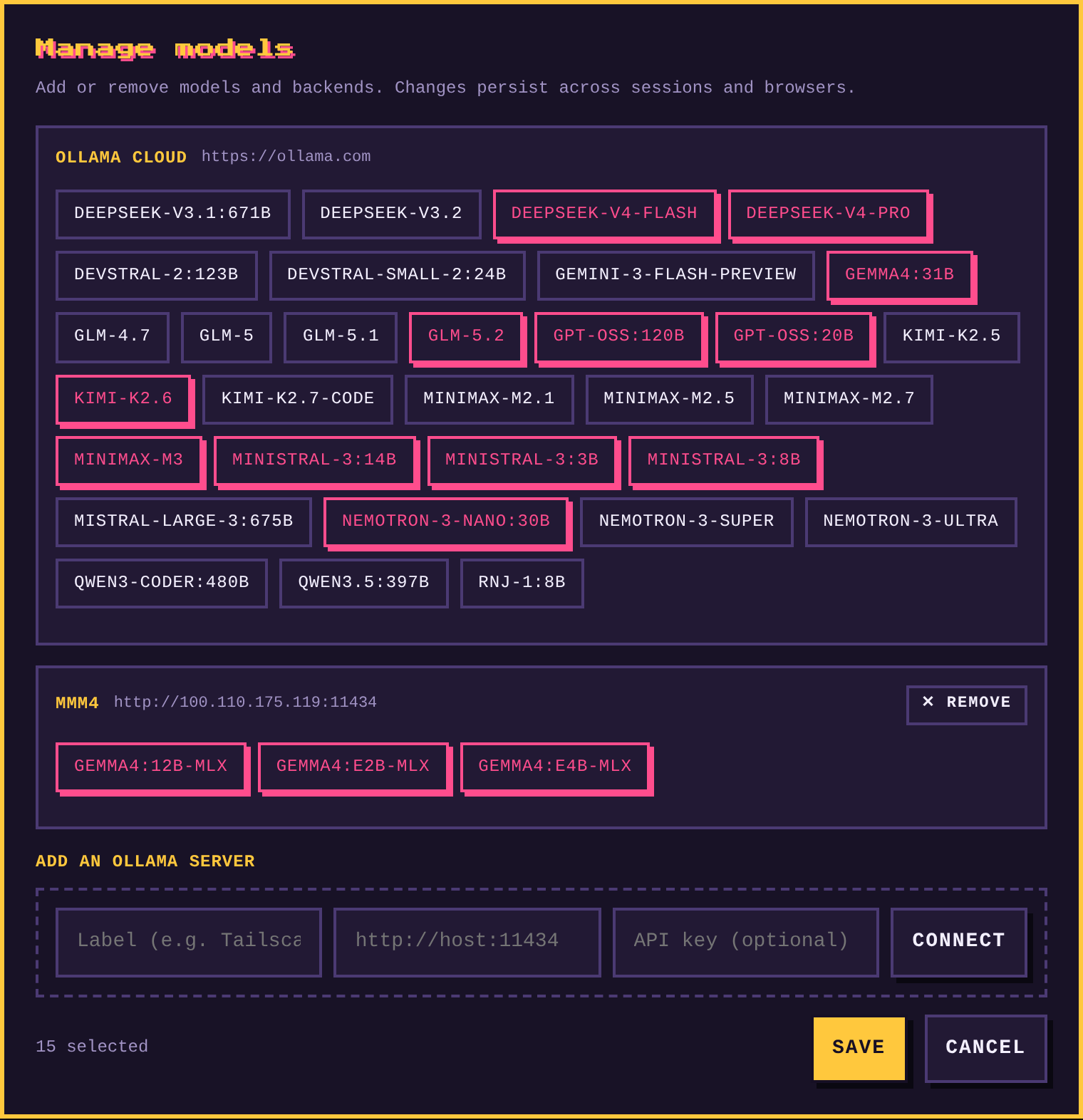Deselect the MINISTRAL-3:14B model
The image size is (1083, 1120).
click(315, 460)
